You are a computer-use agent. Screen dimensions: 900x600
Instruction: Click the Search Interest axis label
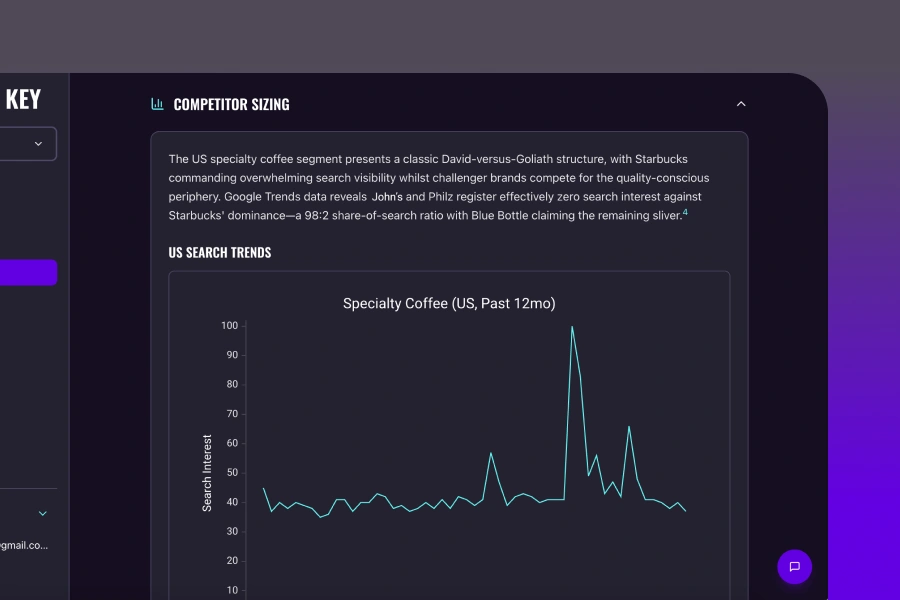[x=207, y=473]
